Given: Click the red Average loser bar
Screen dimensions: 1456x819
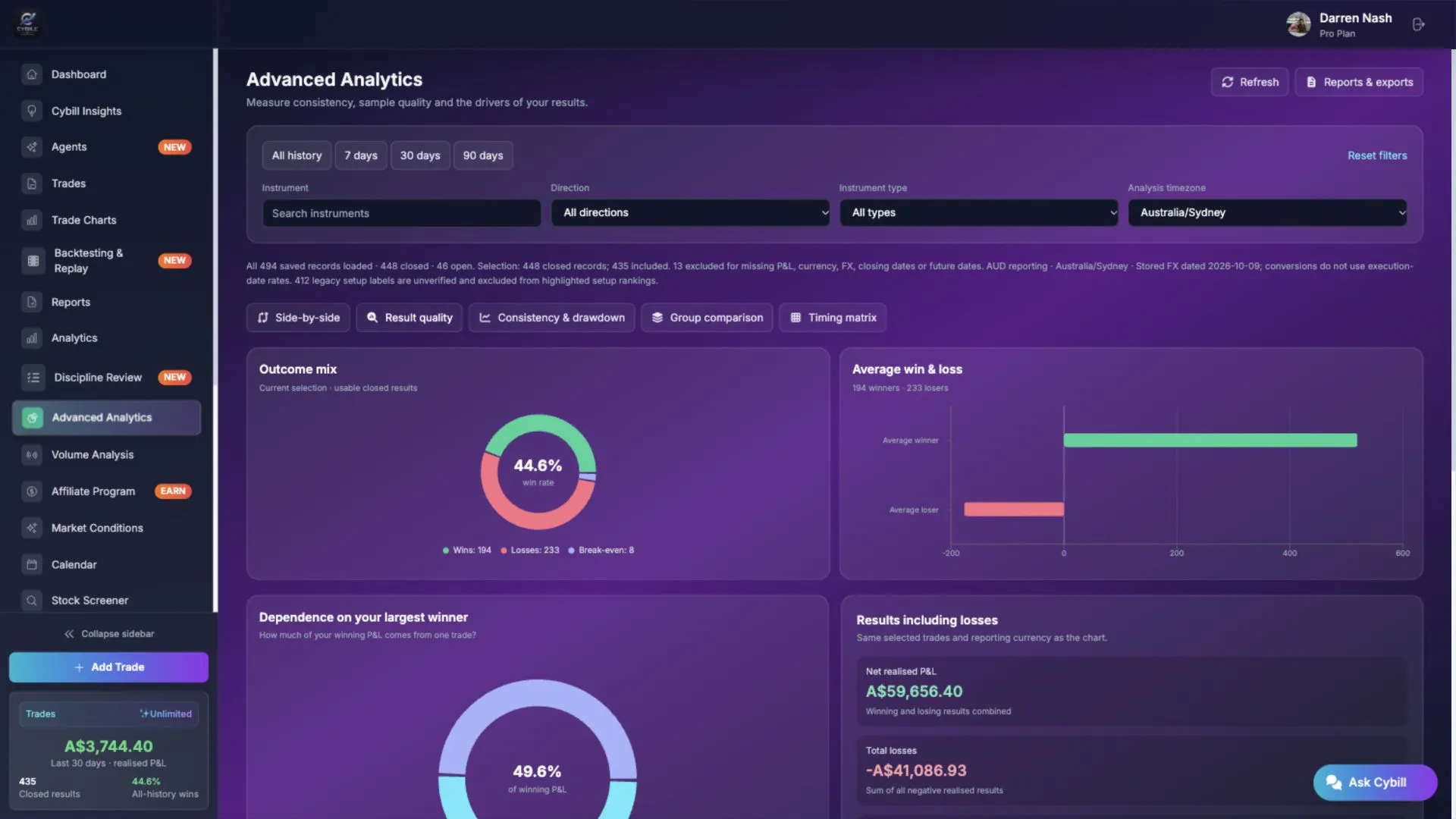Looking at the screenshot, I should tap(1014, 510).
